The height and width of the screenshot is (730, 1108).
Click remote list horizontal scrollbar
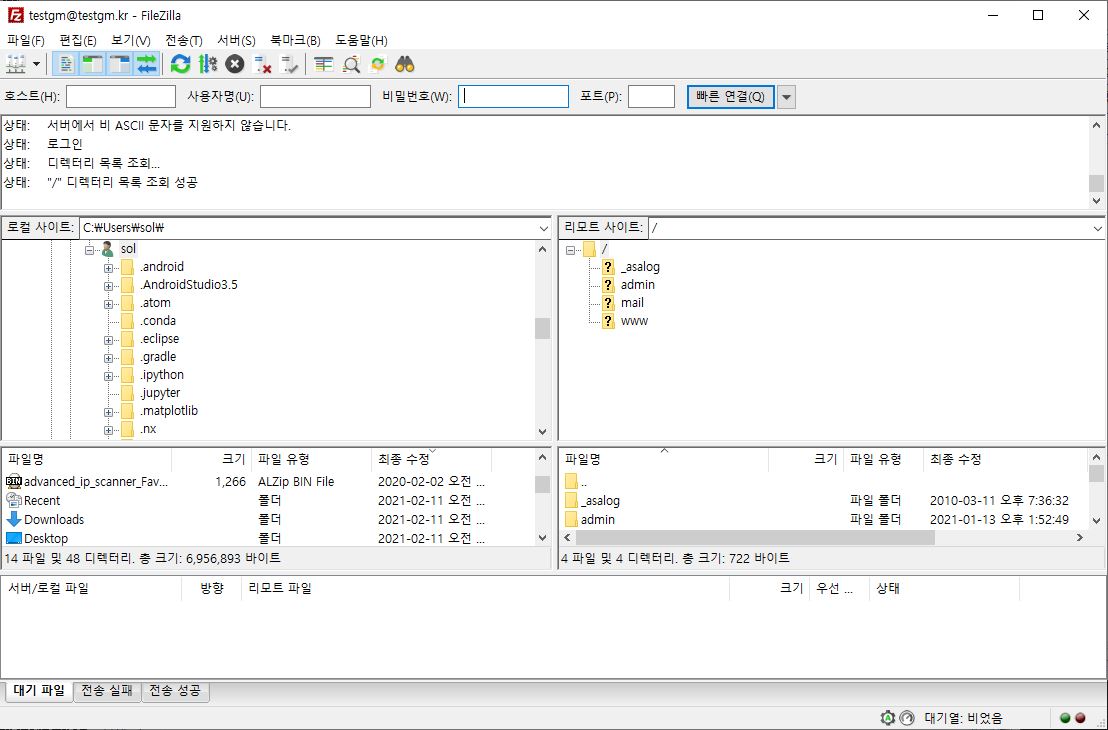[x=755, y=538]
